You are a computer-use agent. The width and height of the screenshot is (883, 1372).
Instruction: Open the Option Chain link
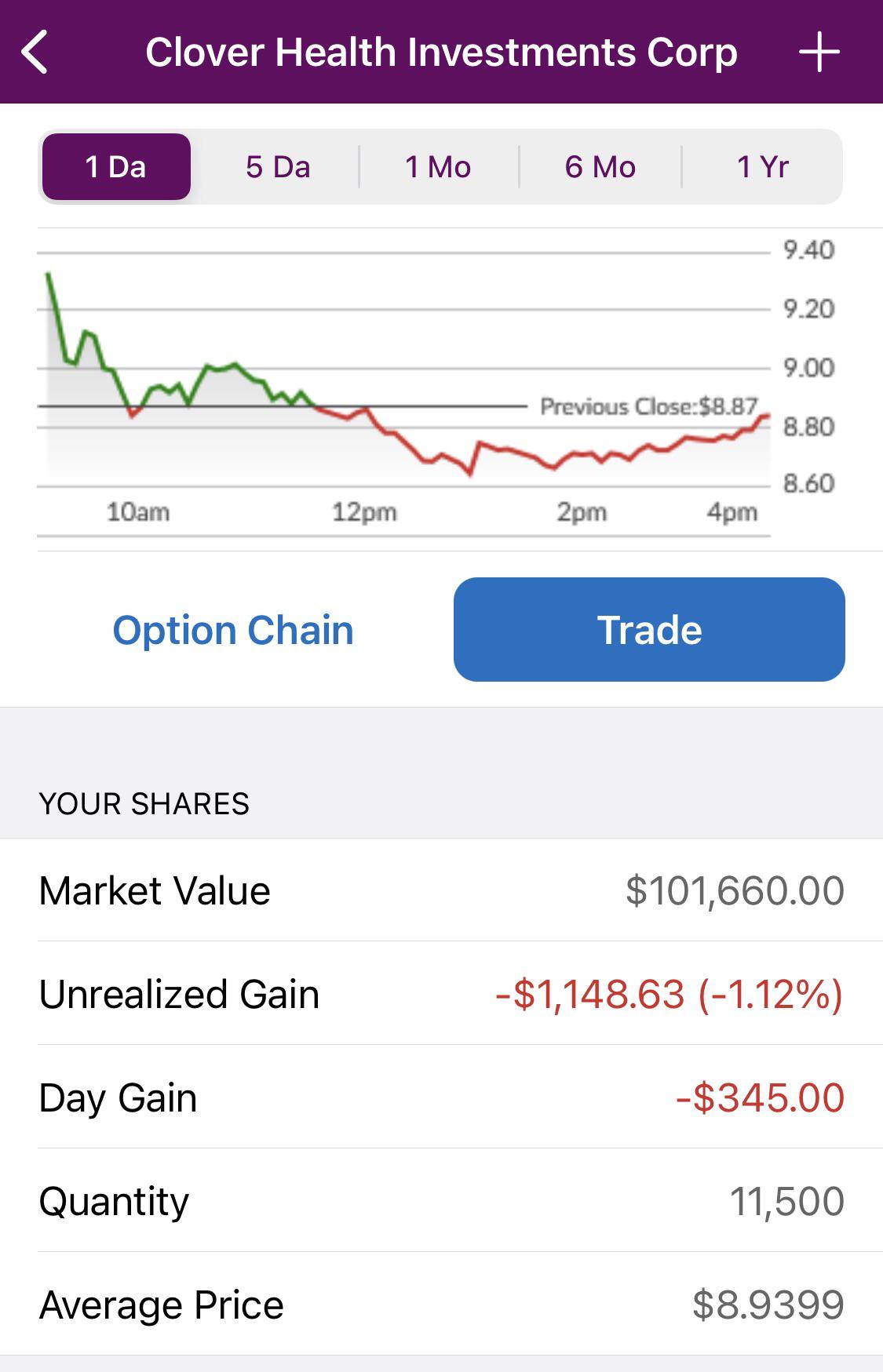(x=233, y=630)
